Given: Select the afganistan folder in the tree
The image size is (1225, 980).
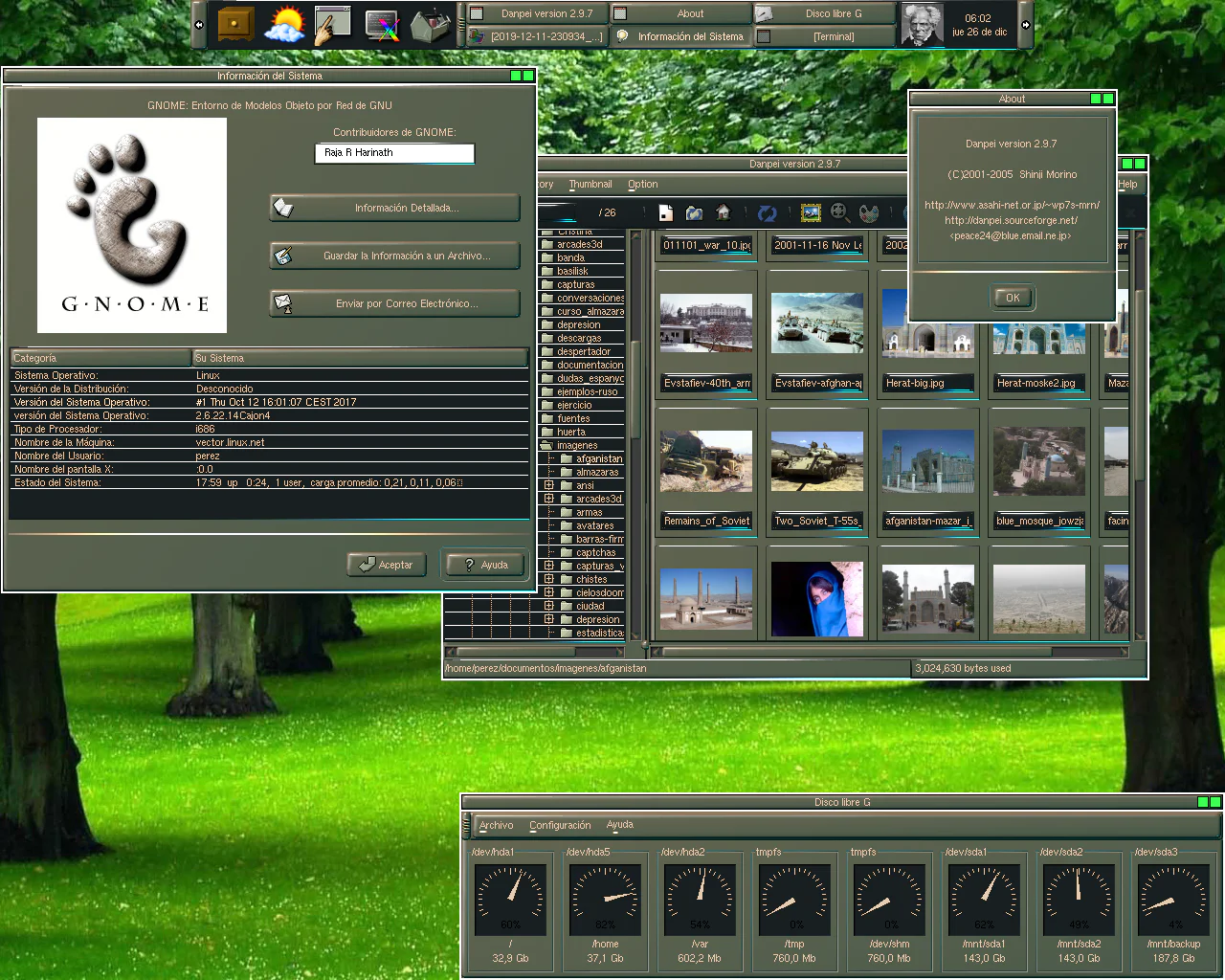Looking at the screenshot, I should pyautogui.click(x=598, y=458).
